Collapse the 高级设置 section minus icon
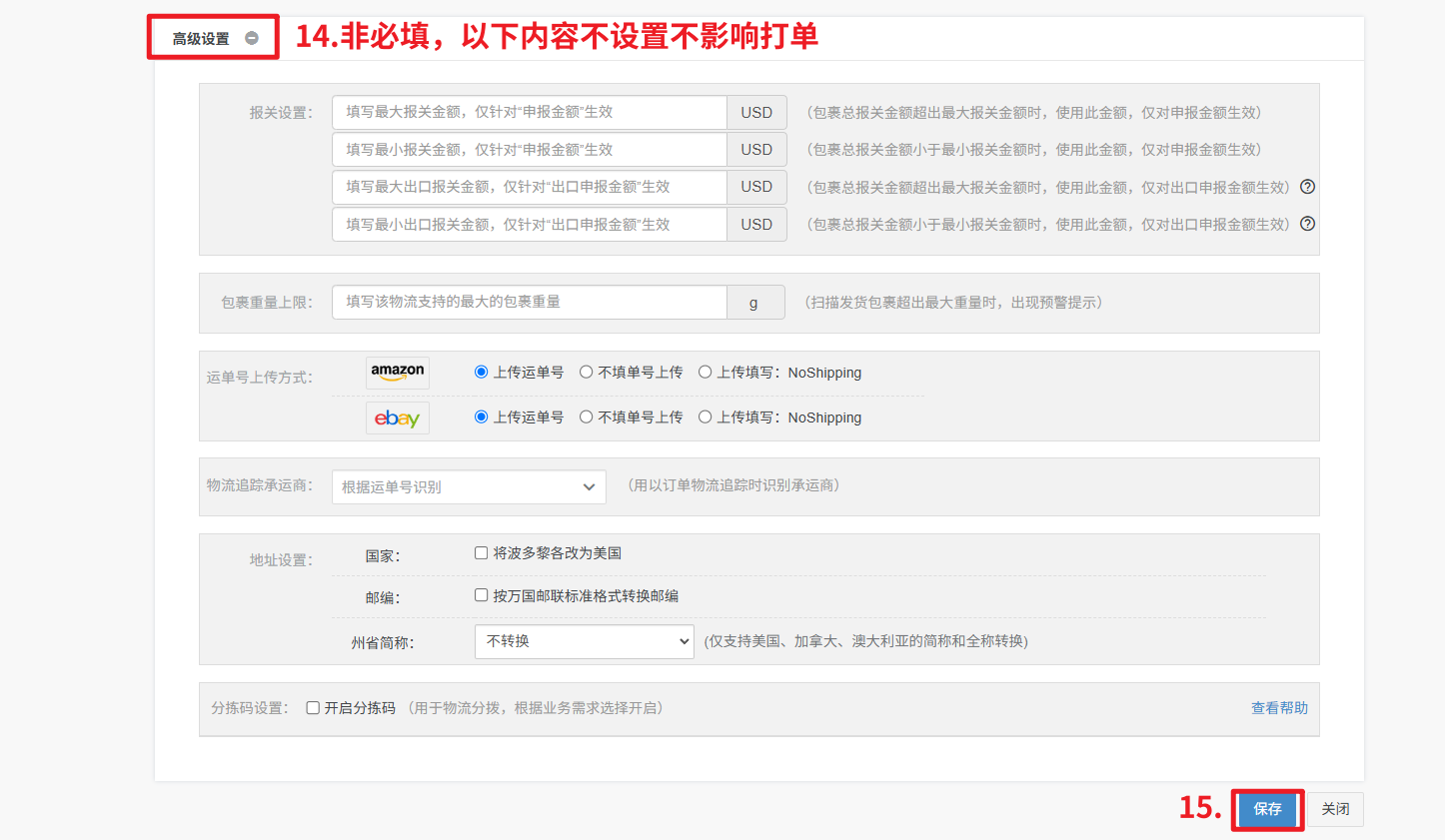 [x=252, y=38]
